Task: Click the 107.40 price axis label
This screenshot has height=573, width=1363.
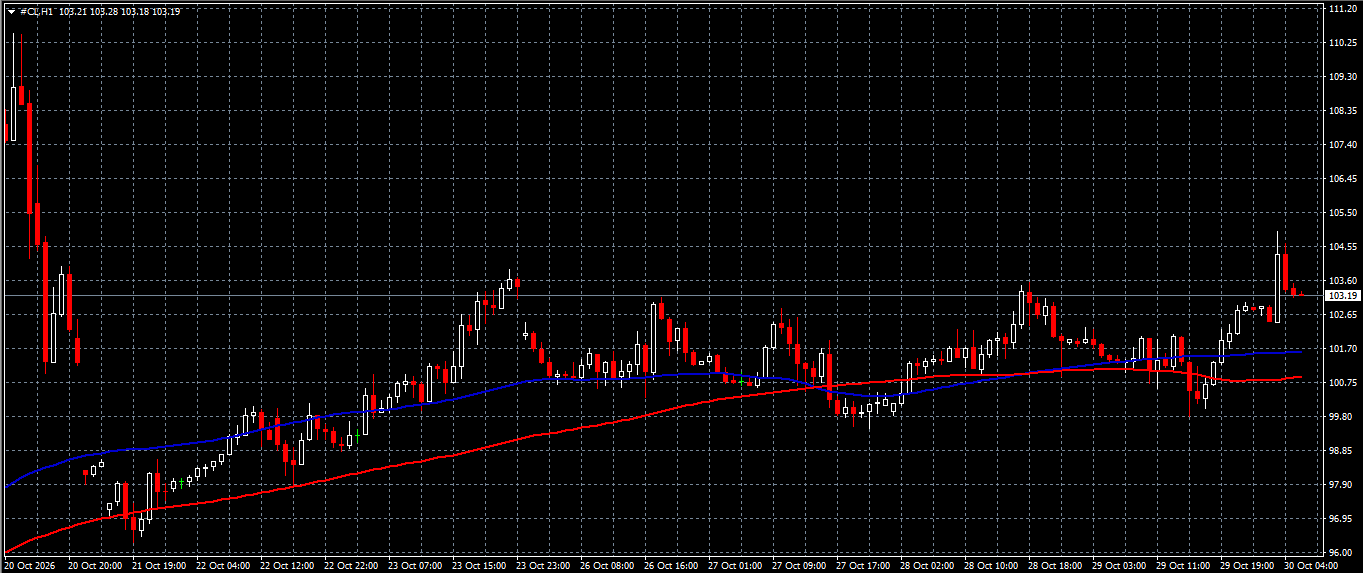Action: click(x=1341, y=144)
